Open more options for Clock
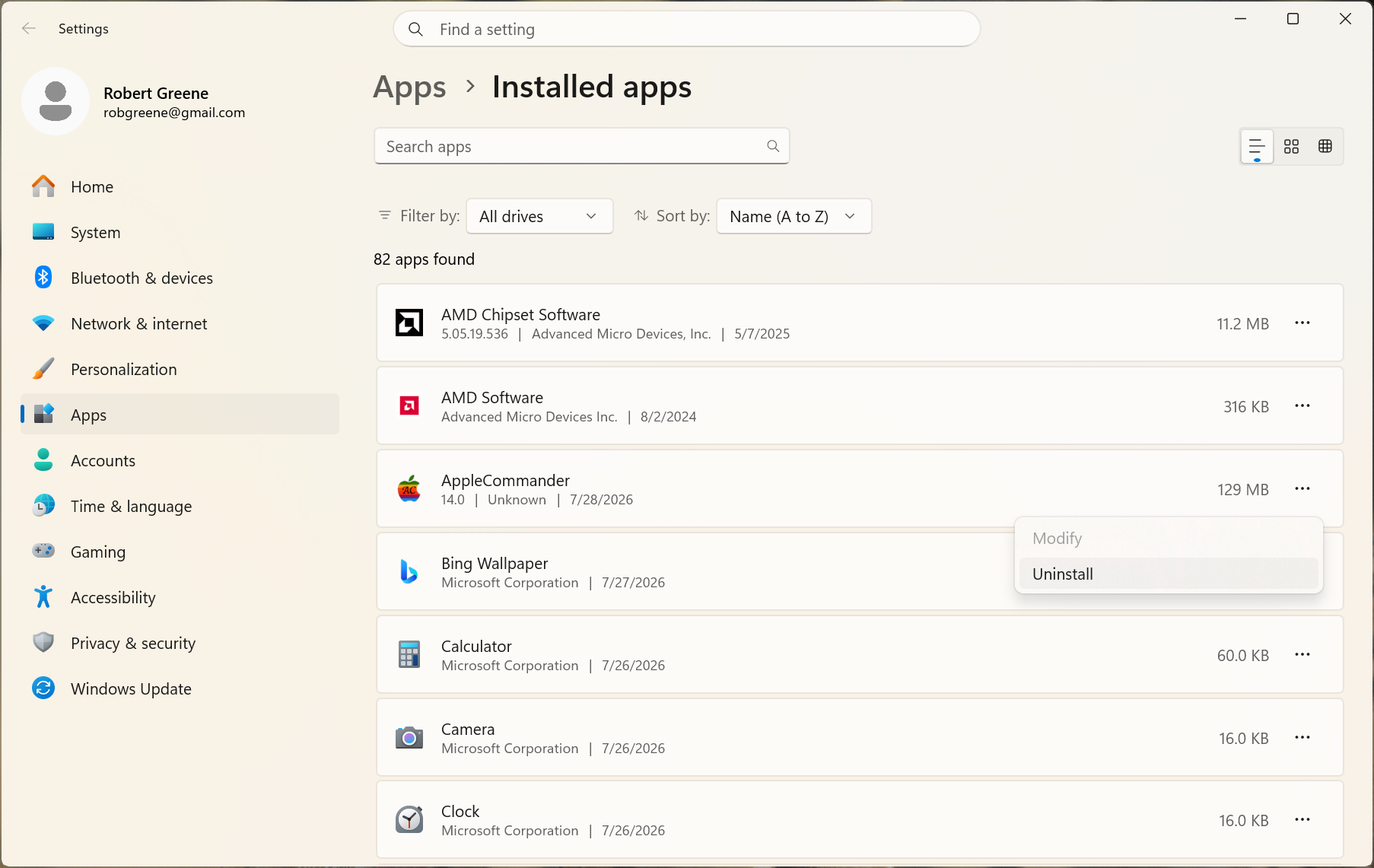The height and width of the screenshot is (868, 1374). point(1302,819)
